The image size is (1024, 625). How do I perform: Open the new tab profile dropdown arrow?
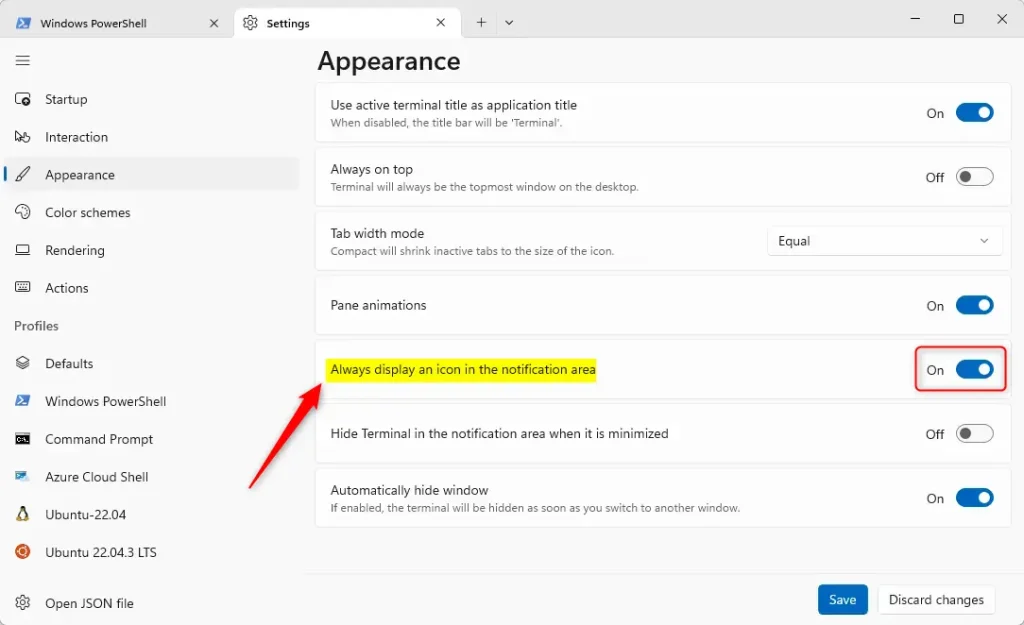(509, 23)
